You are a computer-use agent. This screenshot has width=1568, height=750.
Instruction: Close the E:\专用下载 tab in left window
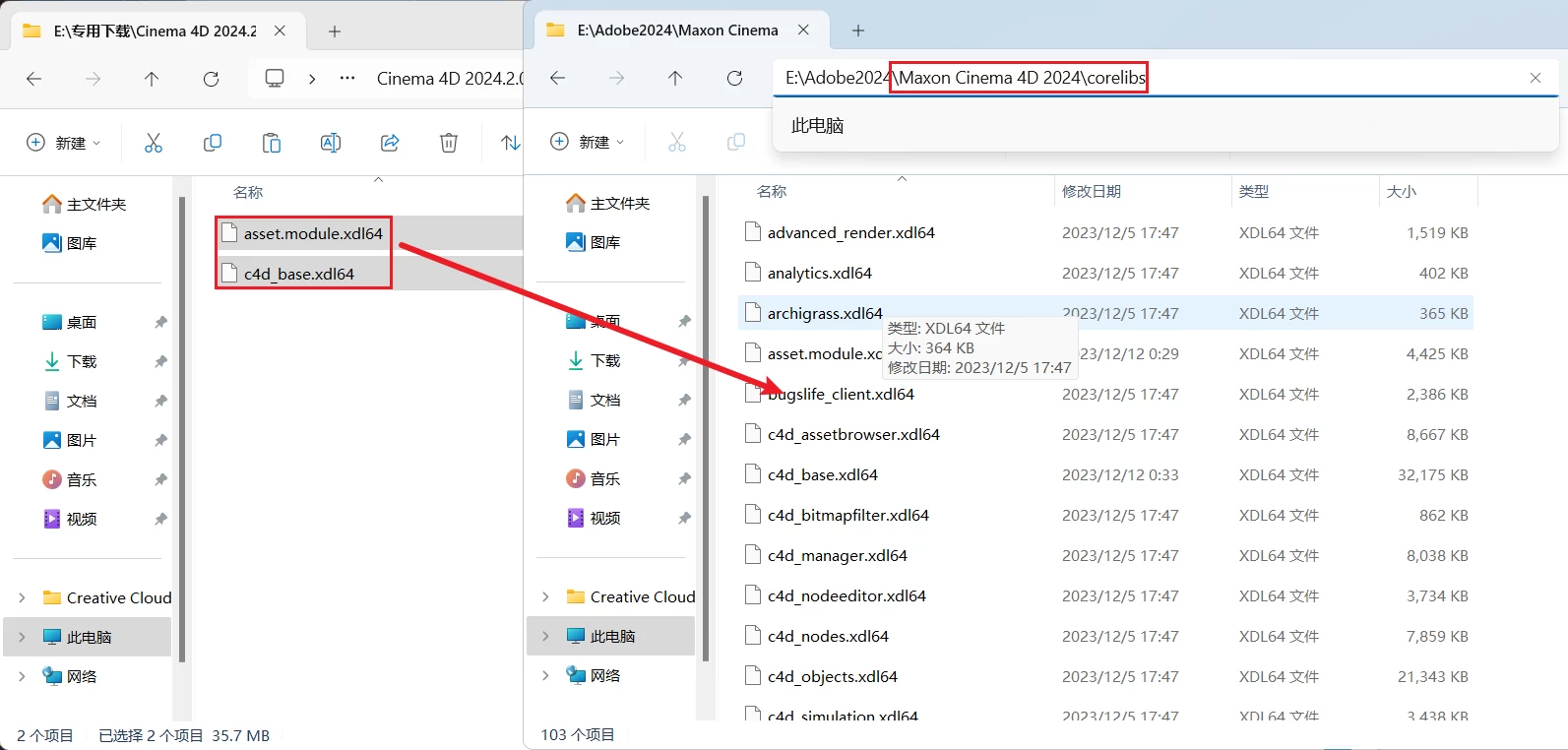point(280,31)
